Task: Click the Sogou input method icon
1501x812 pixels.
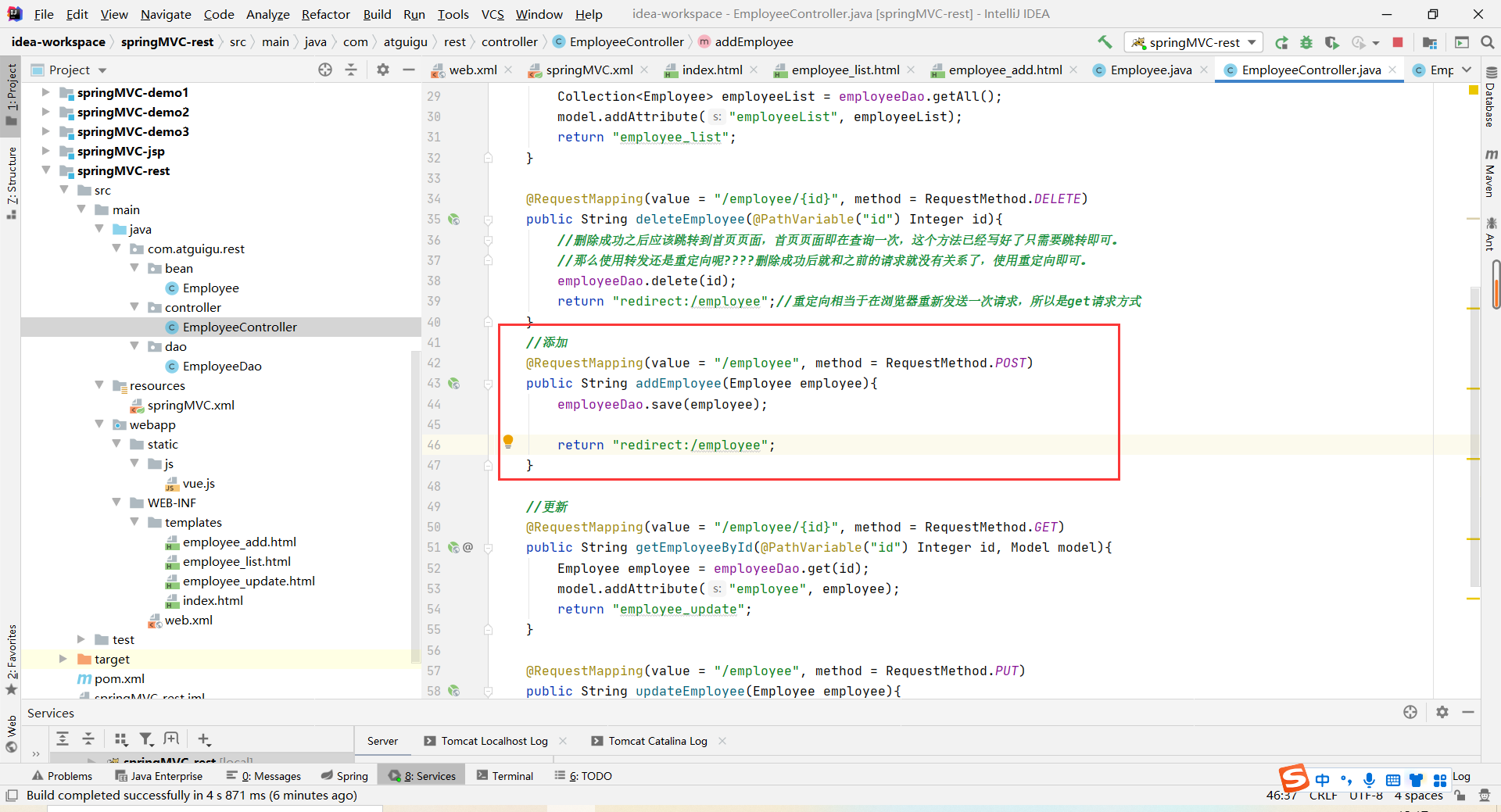Action: tap(1294, 778)
